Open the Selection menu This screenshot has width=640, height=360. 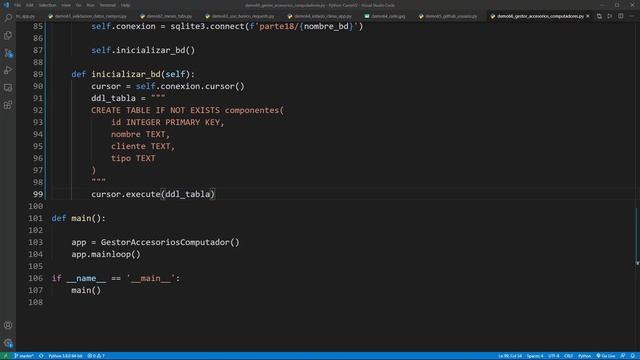[47, 5]
